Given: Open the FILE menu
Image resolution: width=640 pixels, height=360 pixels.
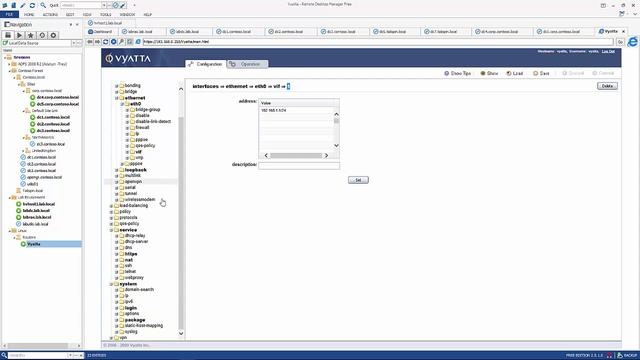Looking at the screenshot, I should pos(9,14).
